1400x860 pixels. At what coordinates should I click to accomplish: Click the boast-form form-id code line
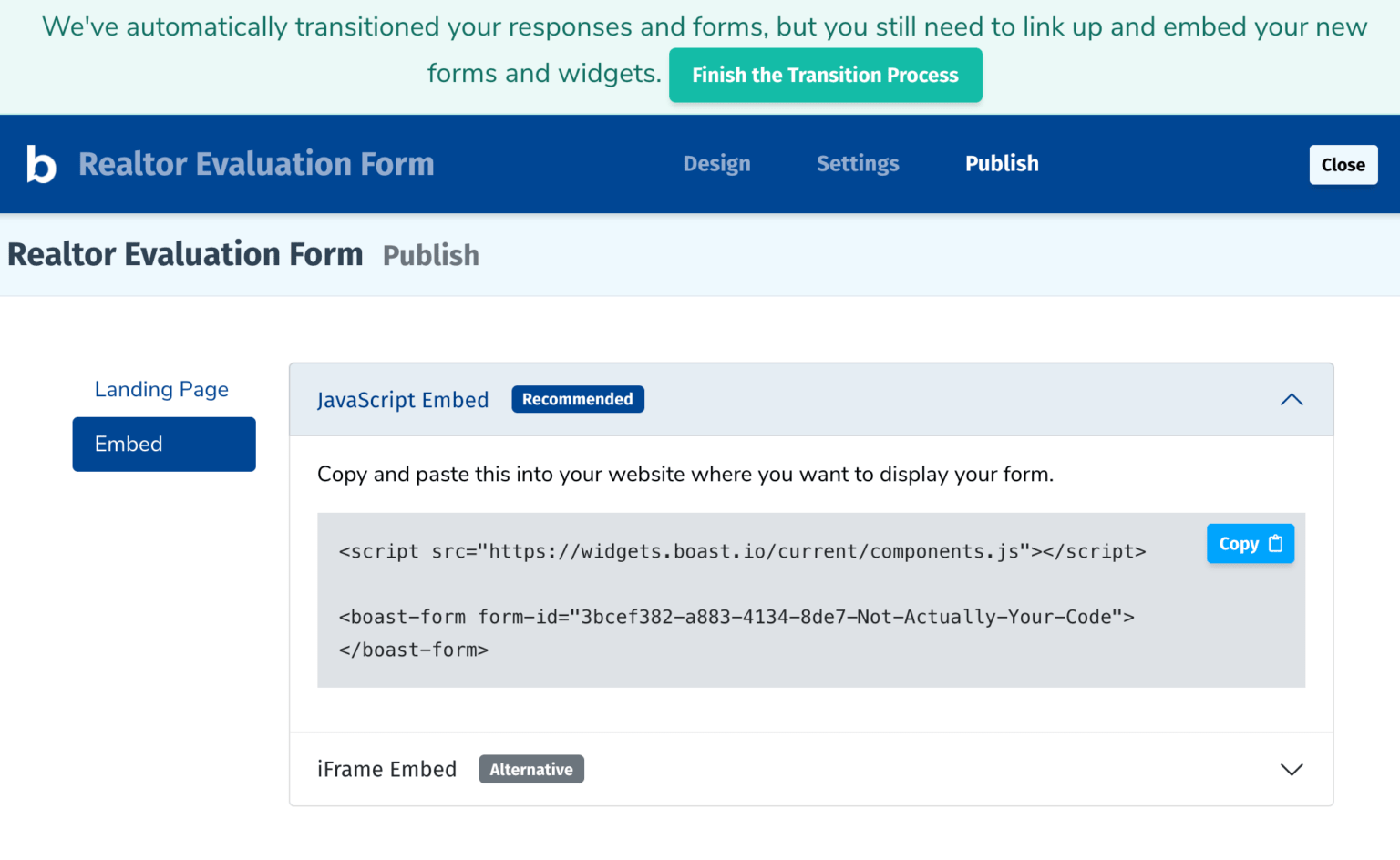[736, 617]
